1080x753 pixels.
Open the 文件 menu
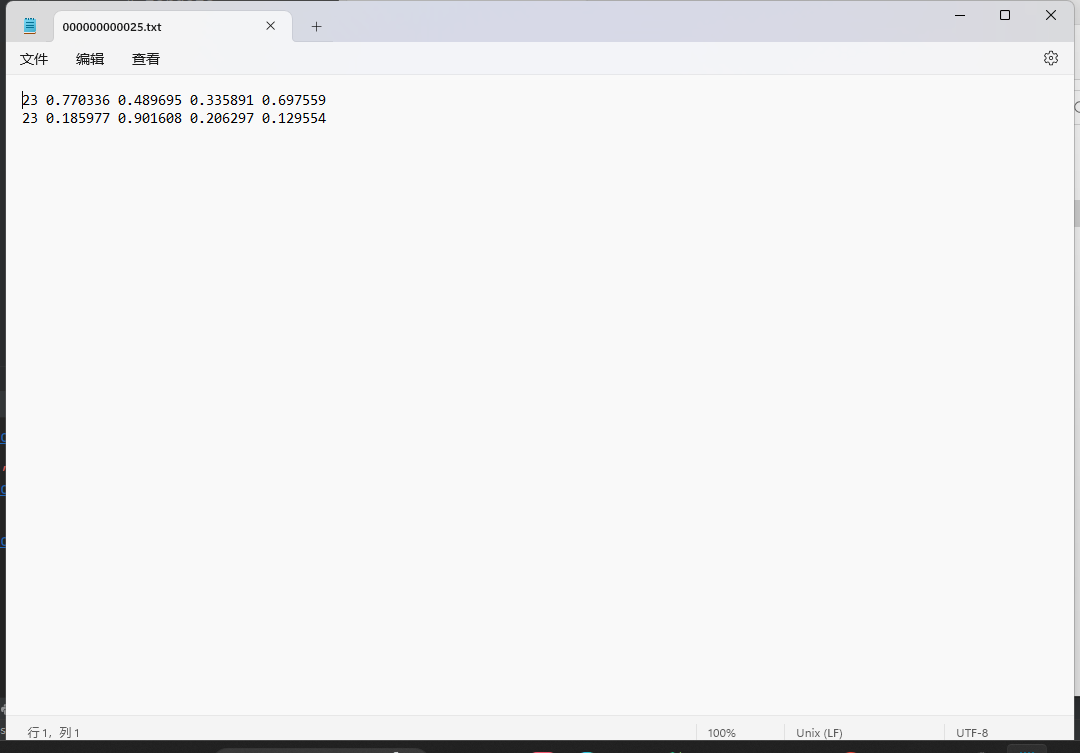click(x=34, y=59)
